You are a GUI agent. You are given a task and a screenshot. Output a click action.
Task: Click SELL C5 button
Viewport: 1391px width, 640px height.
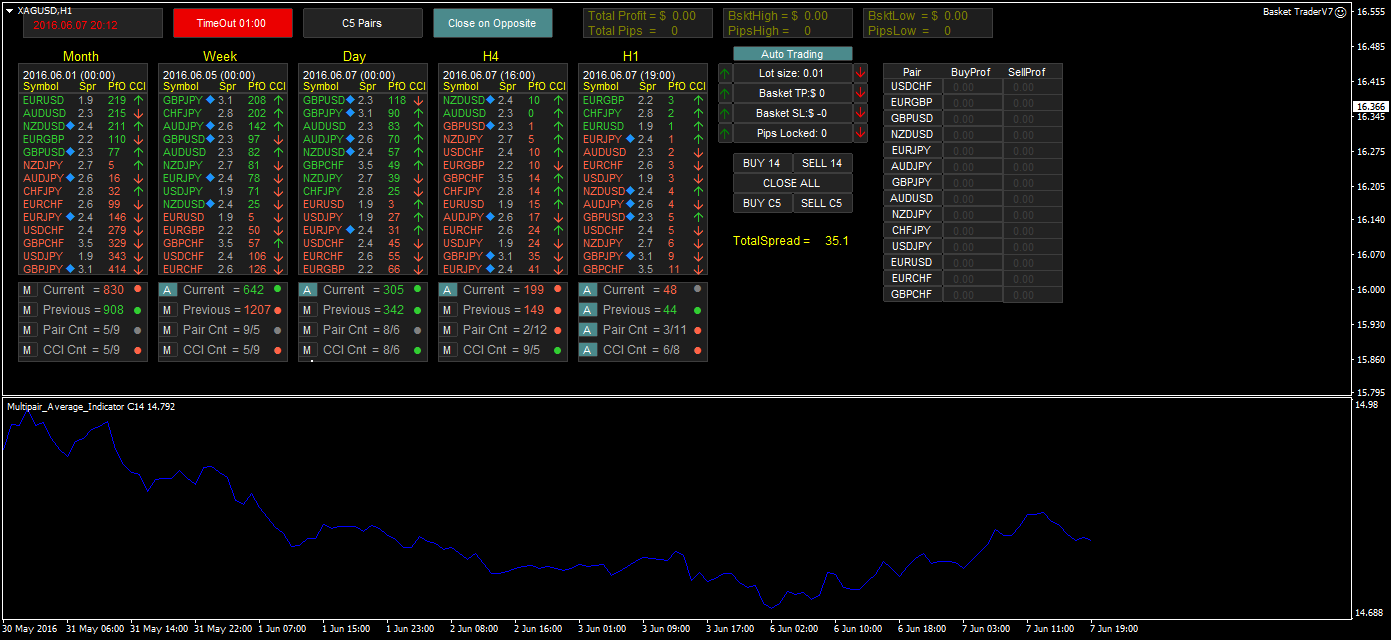coord(822,203)
